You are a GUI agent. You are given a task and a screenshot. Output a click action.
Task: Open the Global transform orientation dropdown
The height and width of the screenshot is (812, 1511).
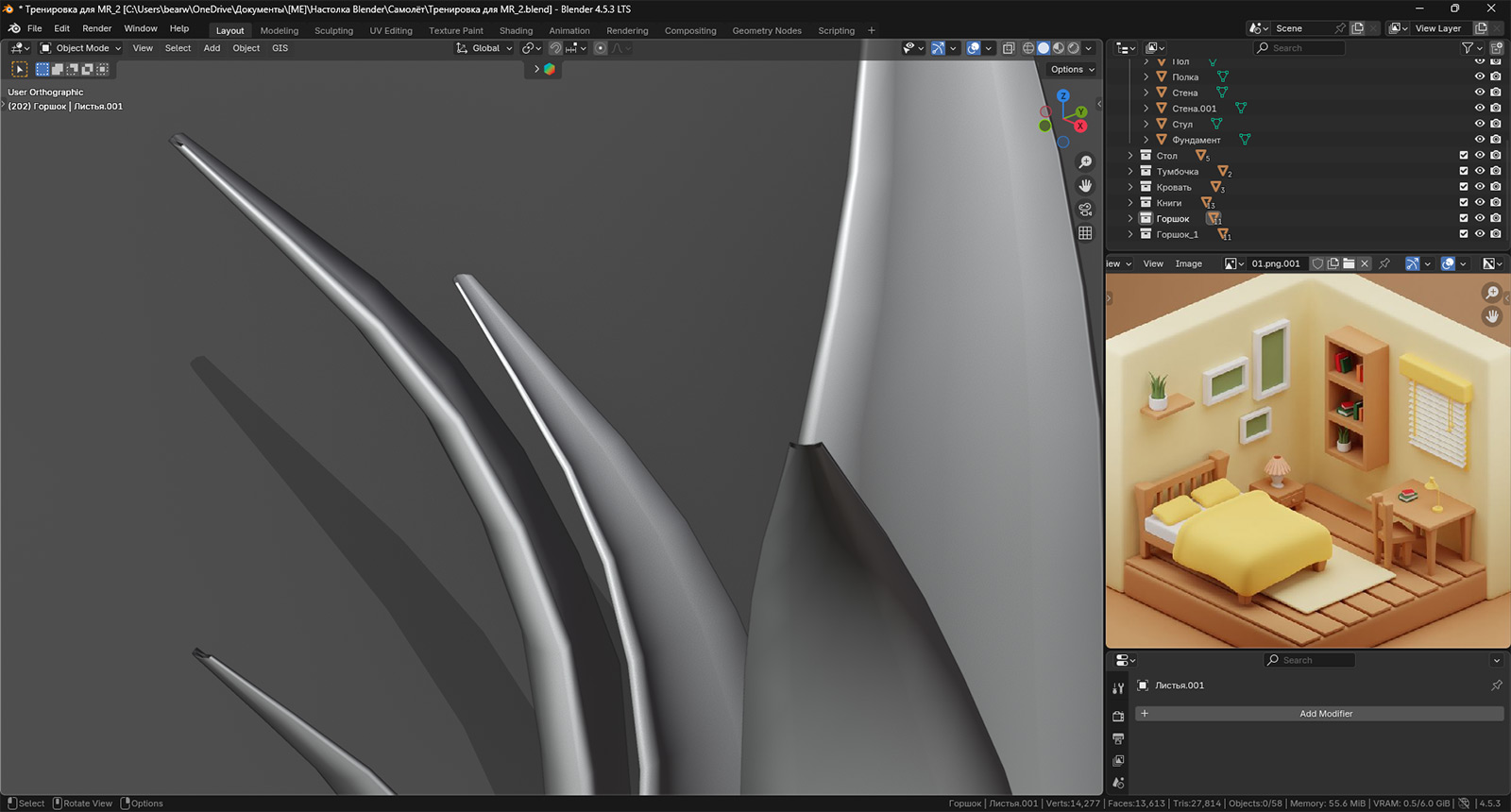(484, 48)
